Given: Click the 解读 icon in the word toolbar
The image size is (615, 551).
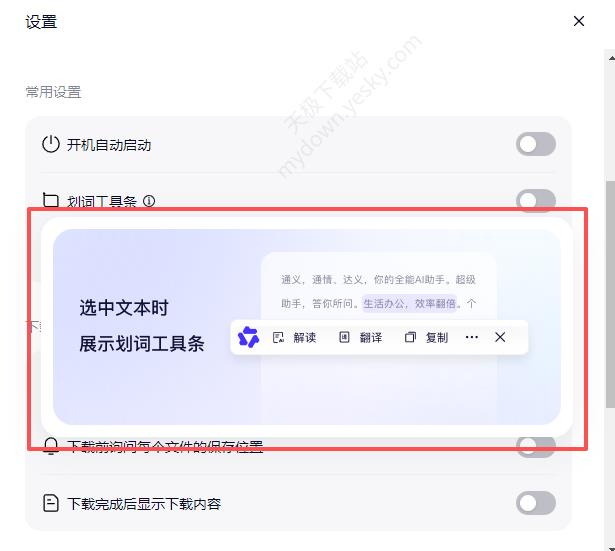Looking at the screenshot, I should point(278,337).
